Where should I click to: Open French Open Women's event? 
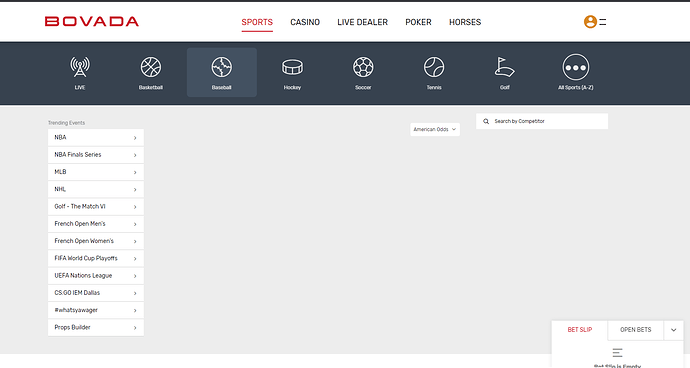(x=96, y=241)
